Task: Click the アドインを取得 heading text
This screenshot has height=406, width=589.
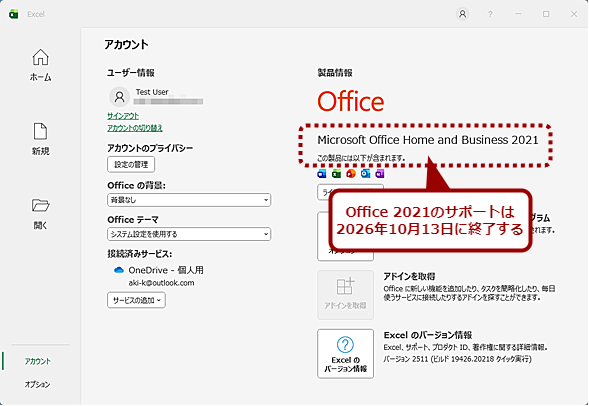Action: (x=409, y=276)
